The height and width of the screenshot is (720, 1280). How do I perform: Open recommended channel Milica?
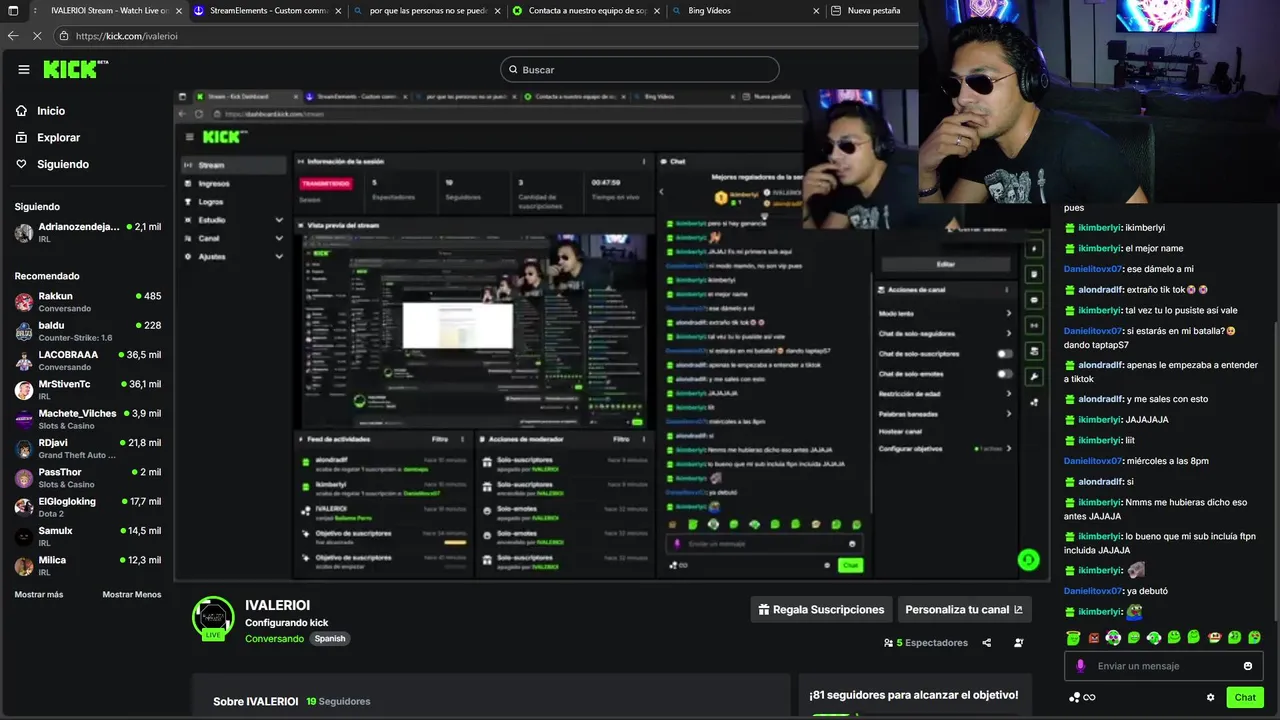88,566
